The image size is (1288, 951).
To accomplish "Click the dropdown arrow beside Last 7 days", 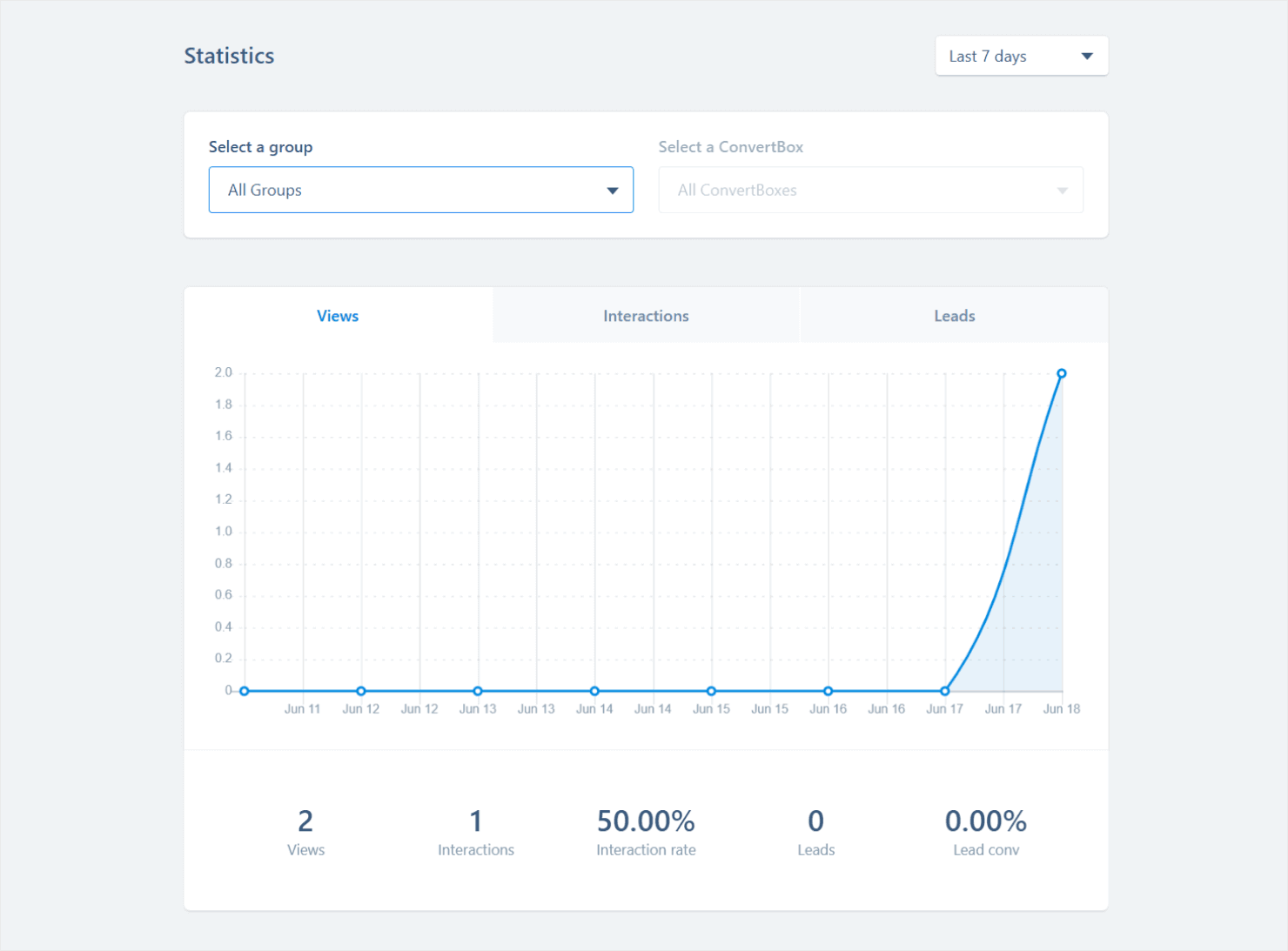I will pos(1086,55).
